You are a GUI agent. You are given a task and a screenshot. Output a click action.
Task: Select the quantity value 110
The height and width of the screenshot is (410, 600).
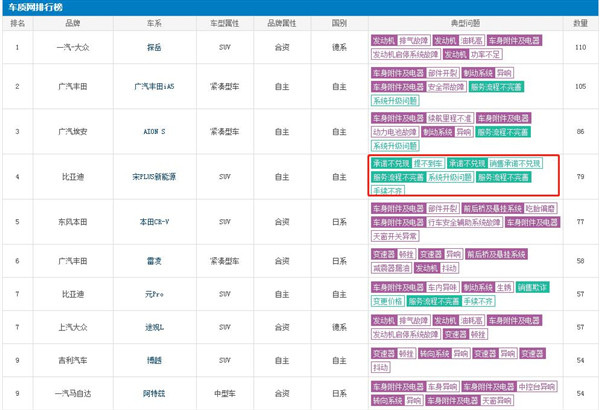point(580,47)
